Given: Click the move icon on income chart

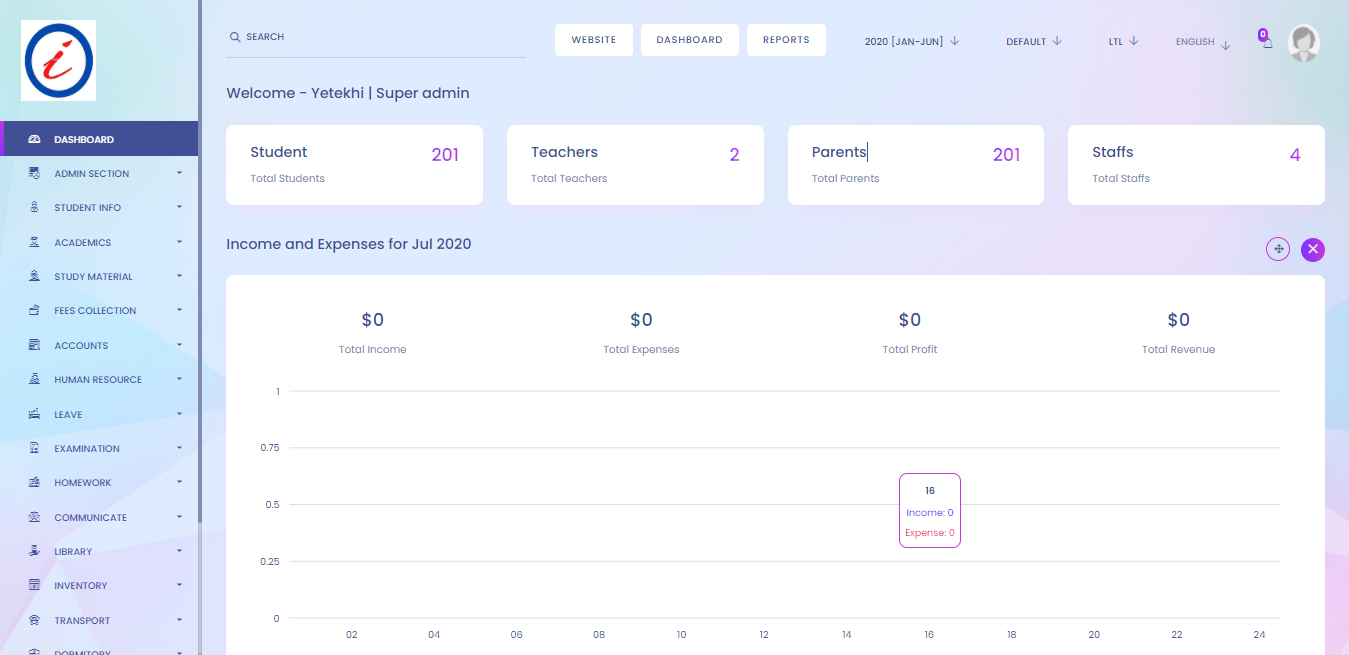Looking at the screenshot, I should tap(1278, 249).
